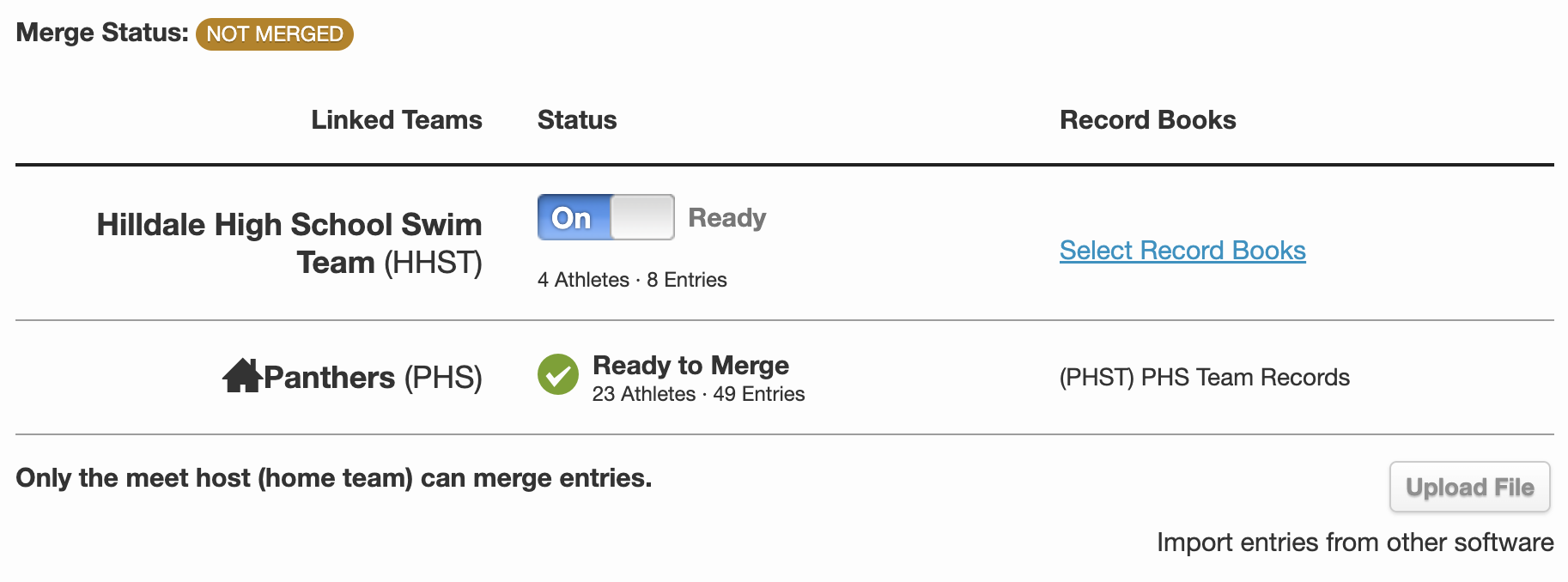Toggle the On switch for Hilldale team
The height and width of the screenshot is (582, 1568).
[605, 217]
